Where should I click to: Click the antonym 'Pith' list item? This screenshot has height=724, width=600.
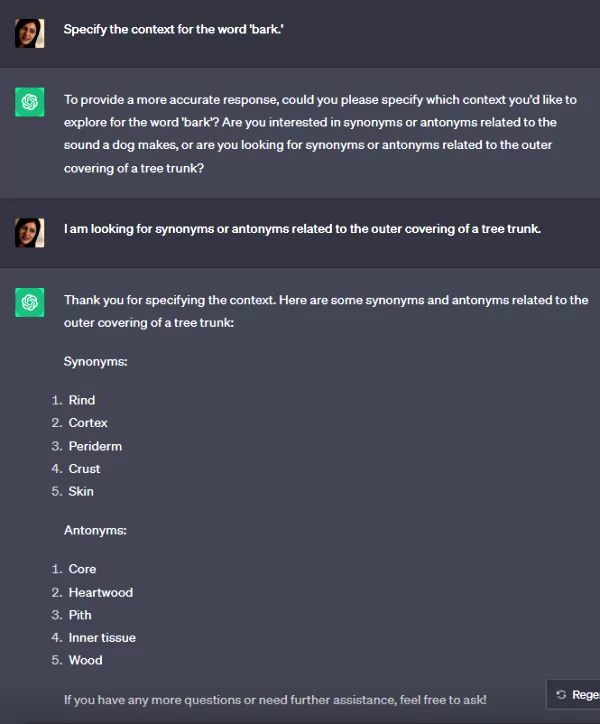point(80,615)
